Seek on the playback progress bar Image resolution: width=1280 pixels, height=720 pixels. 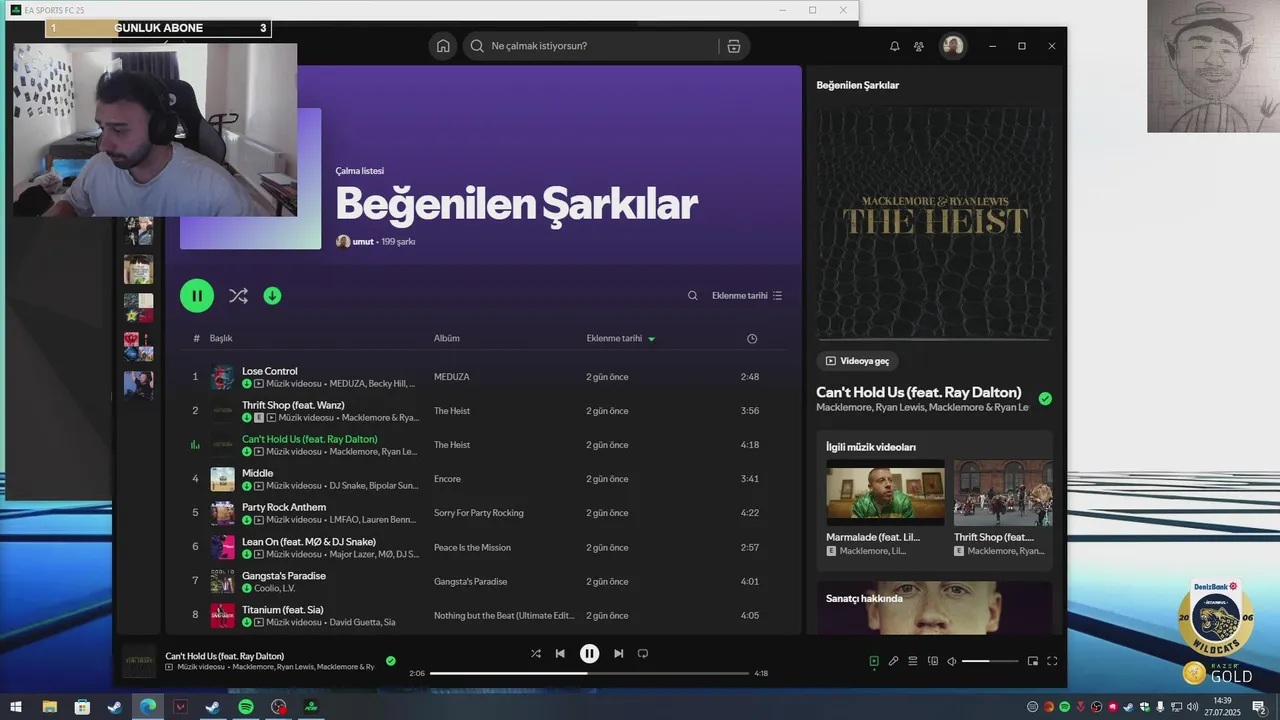[x=589, y=673]
